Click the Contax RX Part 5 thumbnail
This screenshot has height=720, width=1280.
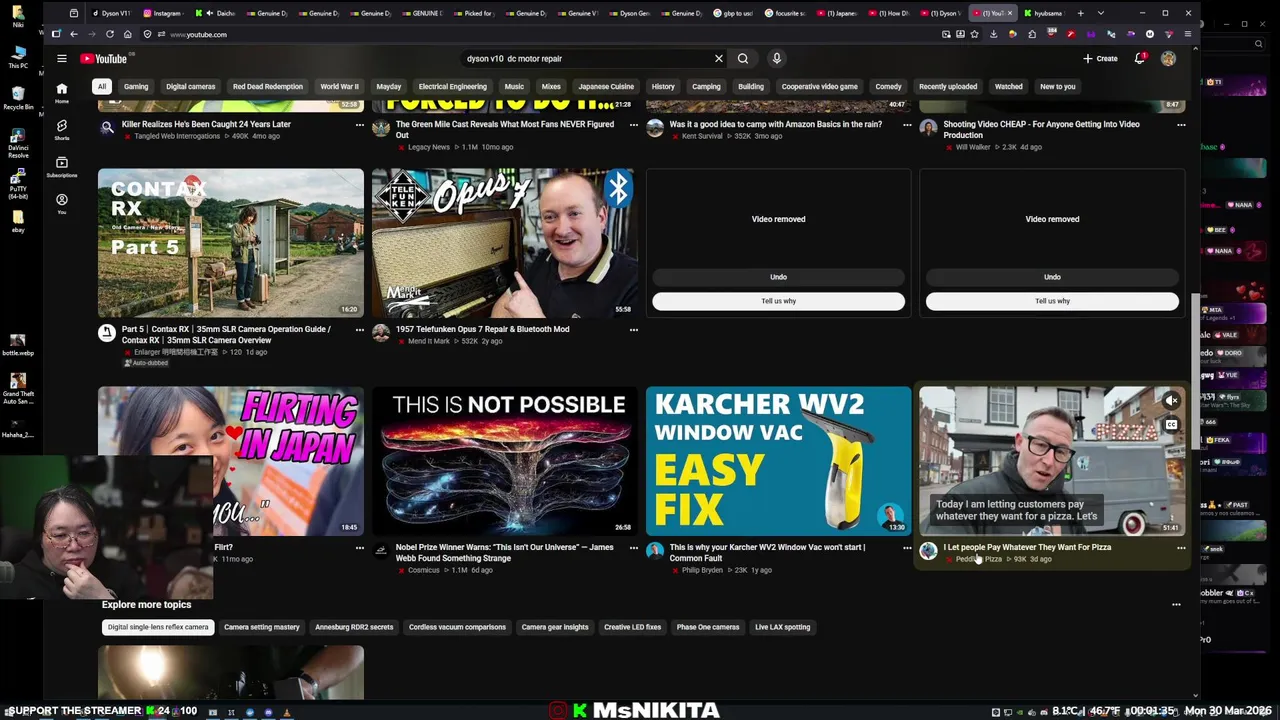(x=231, y=243)
